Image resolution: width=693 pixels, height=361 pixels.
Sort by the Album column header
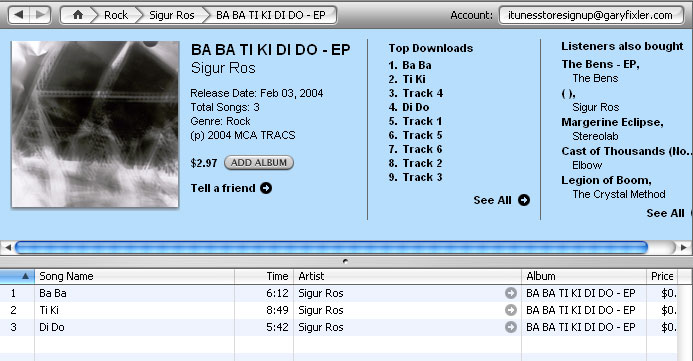[x=583, y=276]
